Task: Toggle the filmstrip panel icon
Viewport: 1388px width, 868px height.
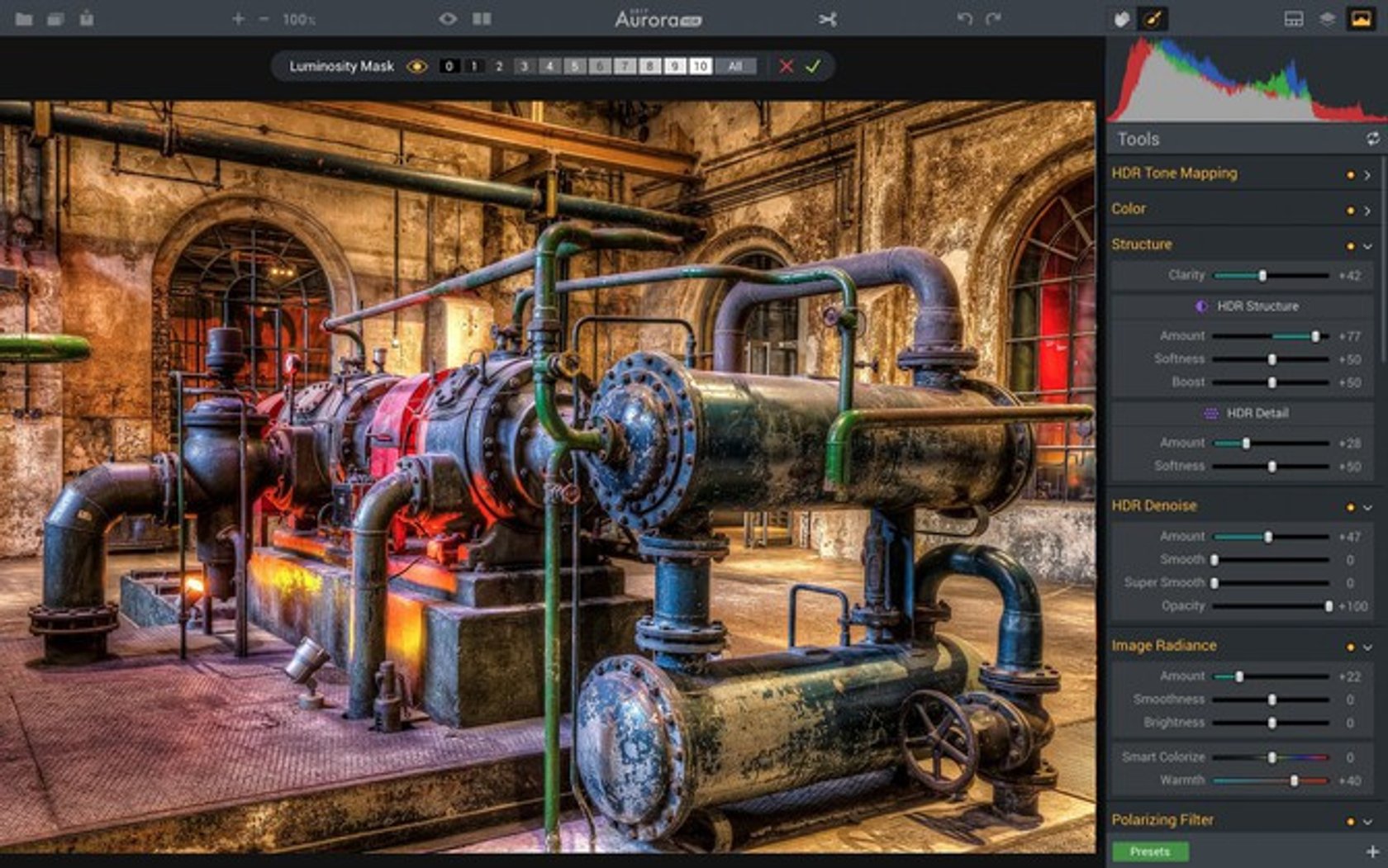Action: tap(1293, 19)
